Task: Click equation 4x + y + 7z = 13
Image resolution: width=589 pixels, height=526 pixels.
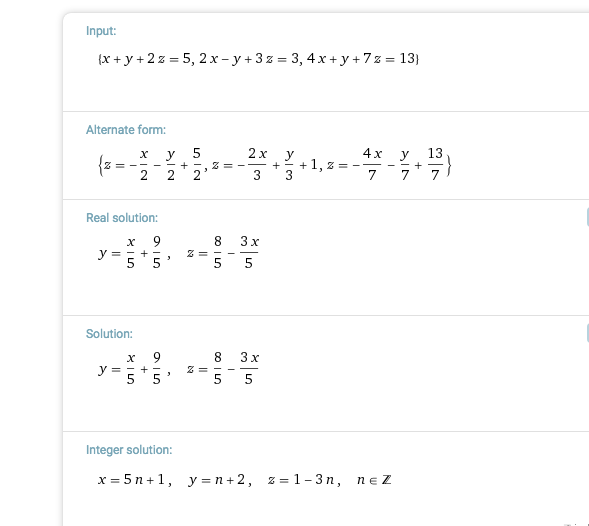Action: tap(361, 59)
